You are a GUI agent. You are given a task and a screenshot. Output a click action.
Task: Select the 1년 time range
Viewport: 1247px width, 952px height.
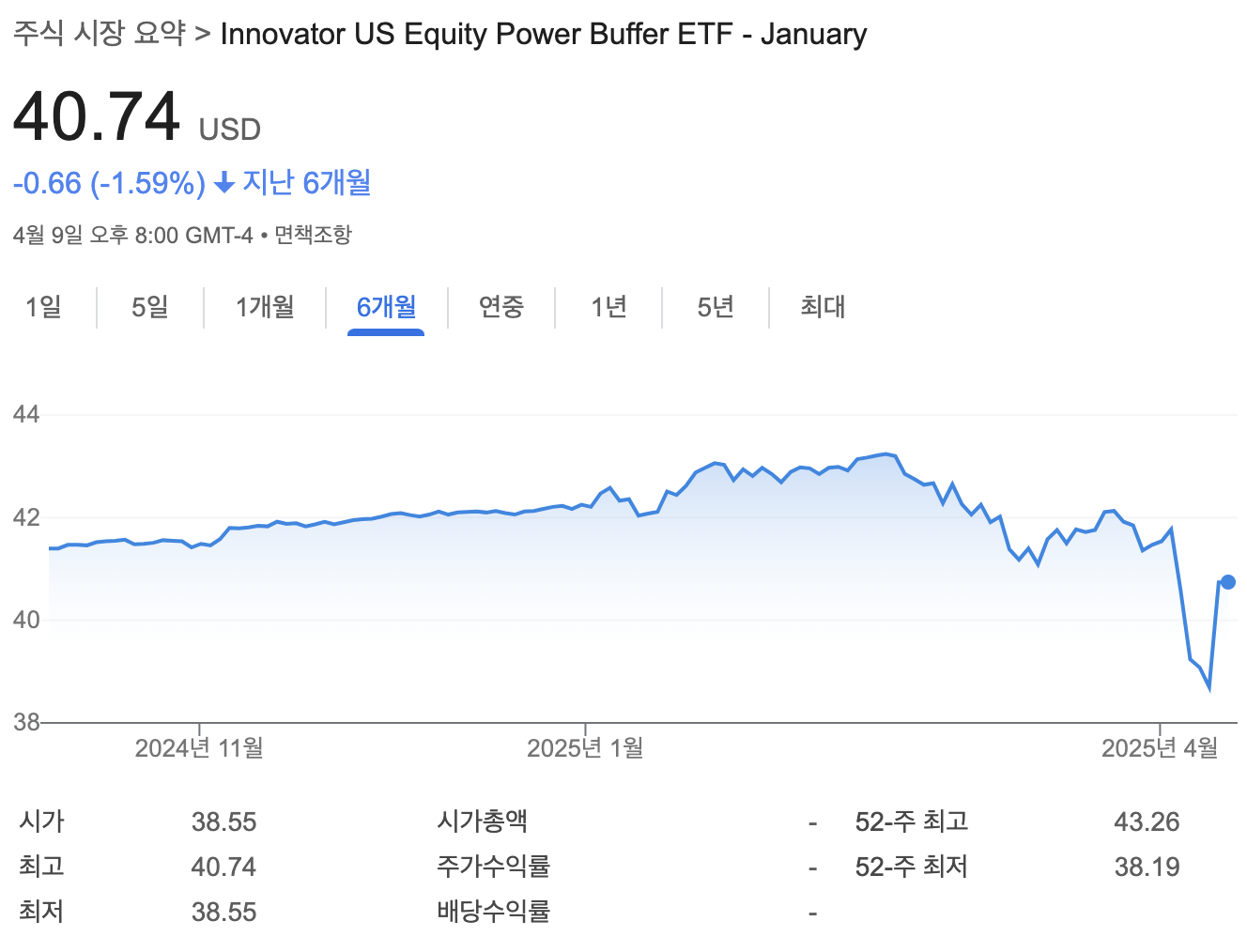[x=608, y=307]
